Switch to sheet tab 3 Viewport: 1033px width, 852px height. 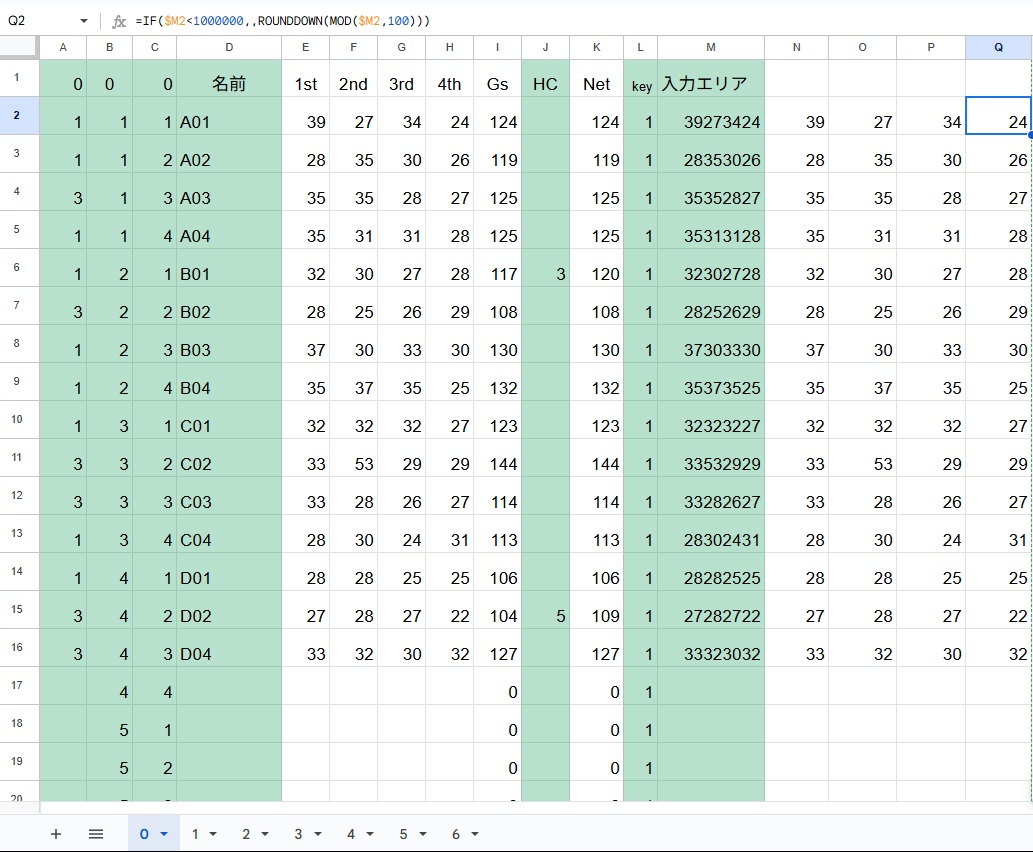click(298, 834)
